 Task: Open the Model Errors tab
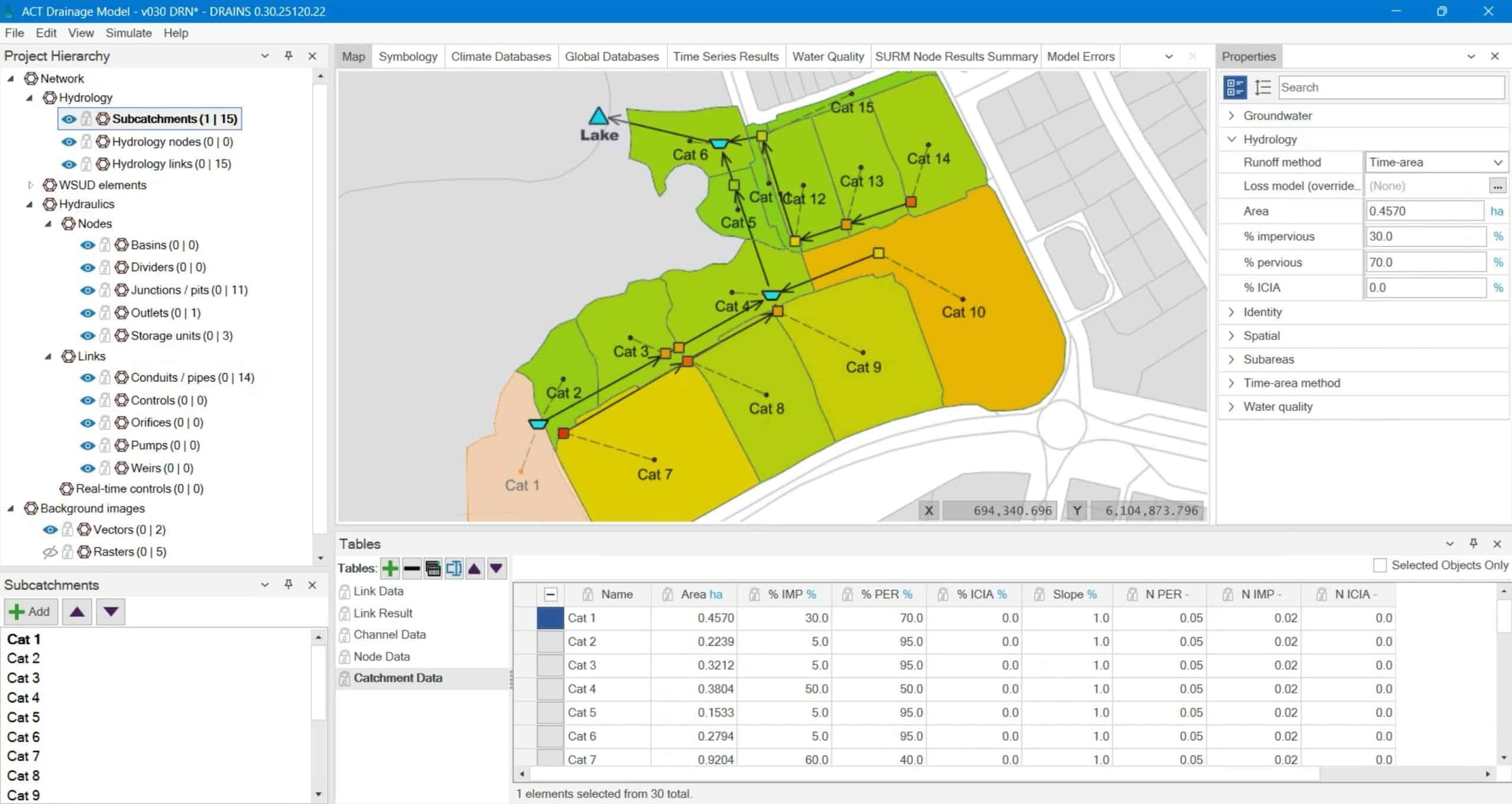tap(1081, 57)
